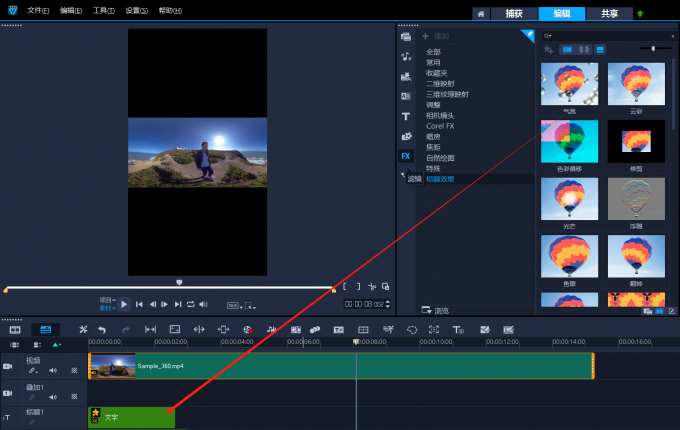Click the 浏览 browse button
The width and height of the screenshot is (680, 430).
(436, 310)
